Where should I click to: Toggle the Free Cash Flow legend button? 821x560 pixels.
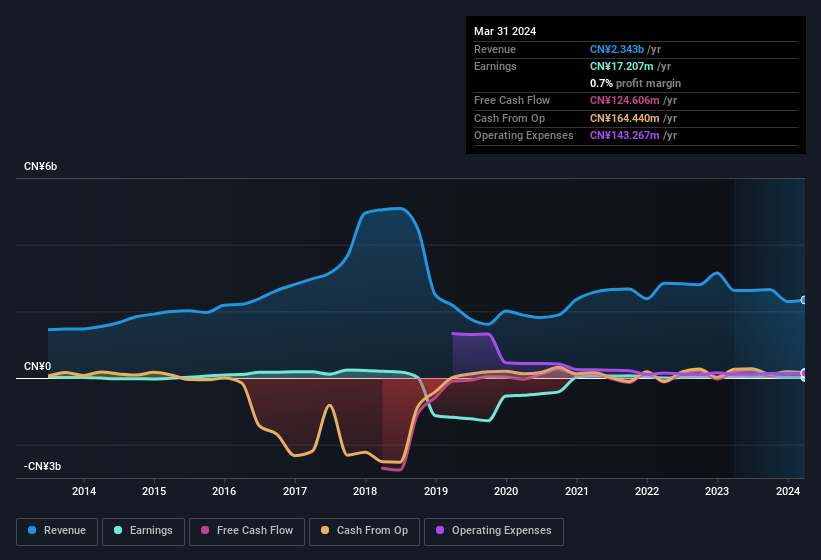(x=247, y=531)
